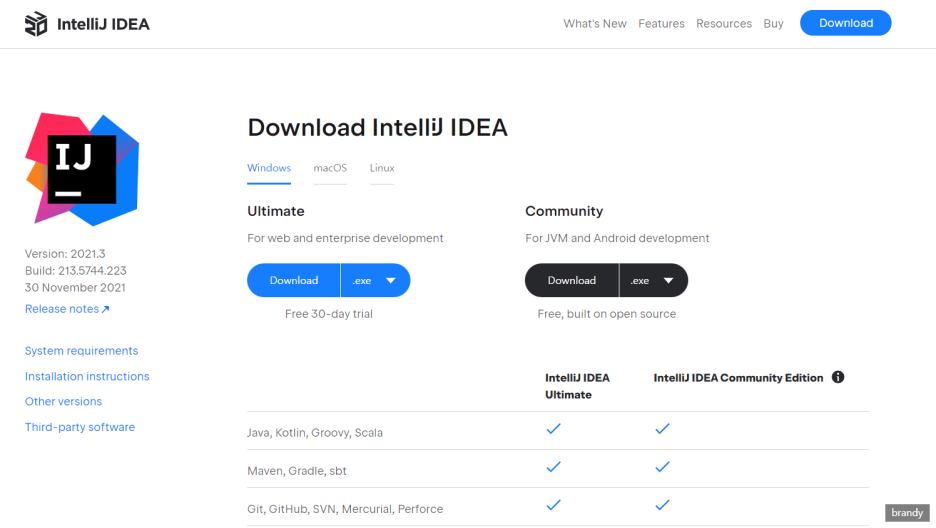The width and height of the screenshot is (936, 528).
Task: Click Community checkmark for Java, Kotlin, Groovy, Scala
Action: click(662, 428)
